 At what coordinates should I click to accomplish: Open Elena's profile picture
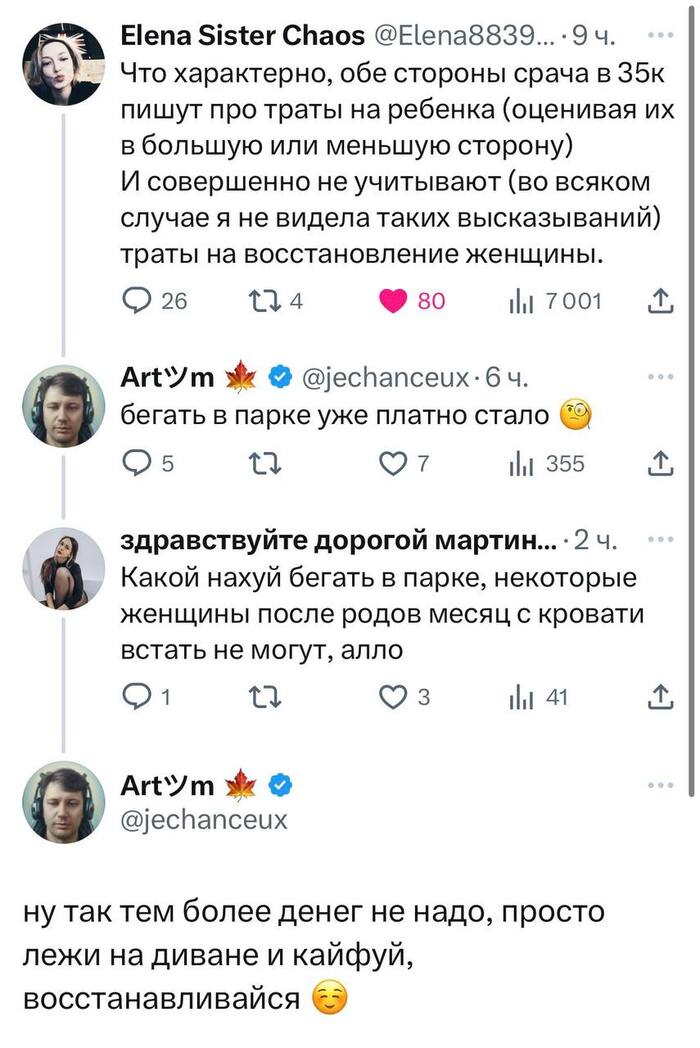(62, 60)
